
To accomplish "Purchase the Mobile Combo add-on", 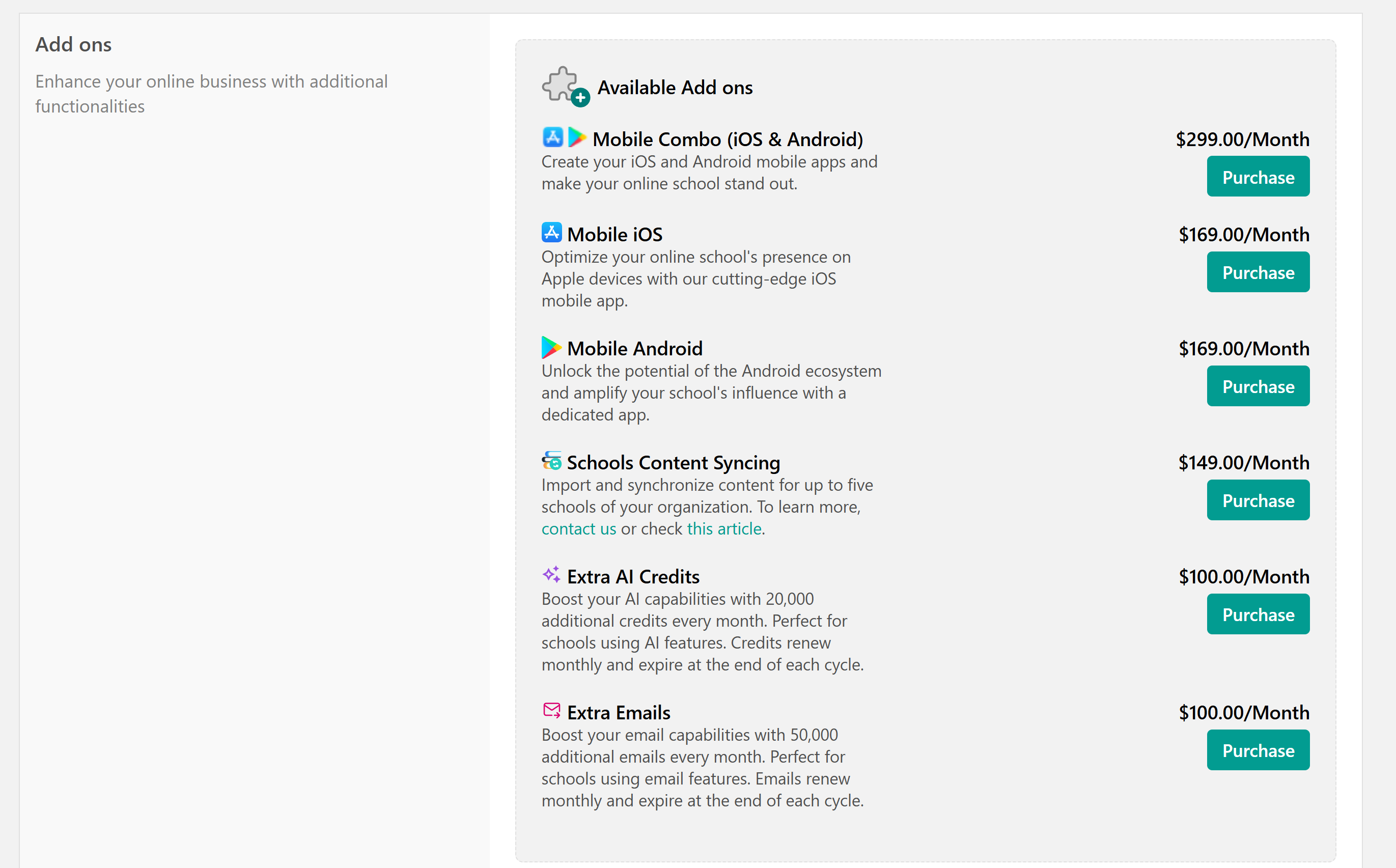I will pos(1258,177).
